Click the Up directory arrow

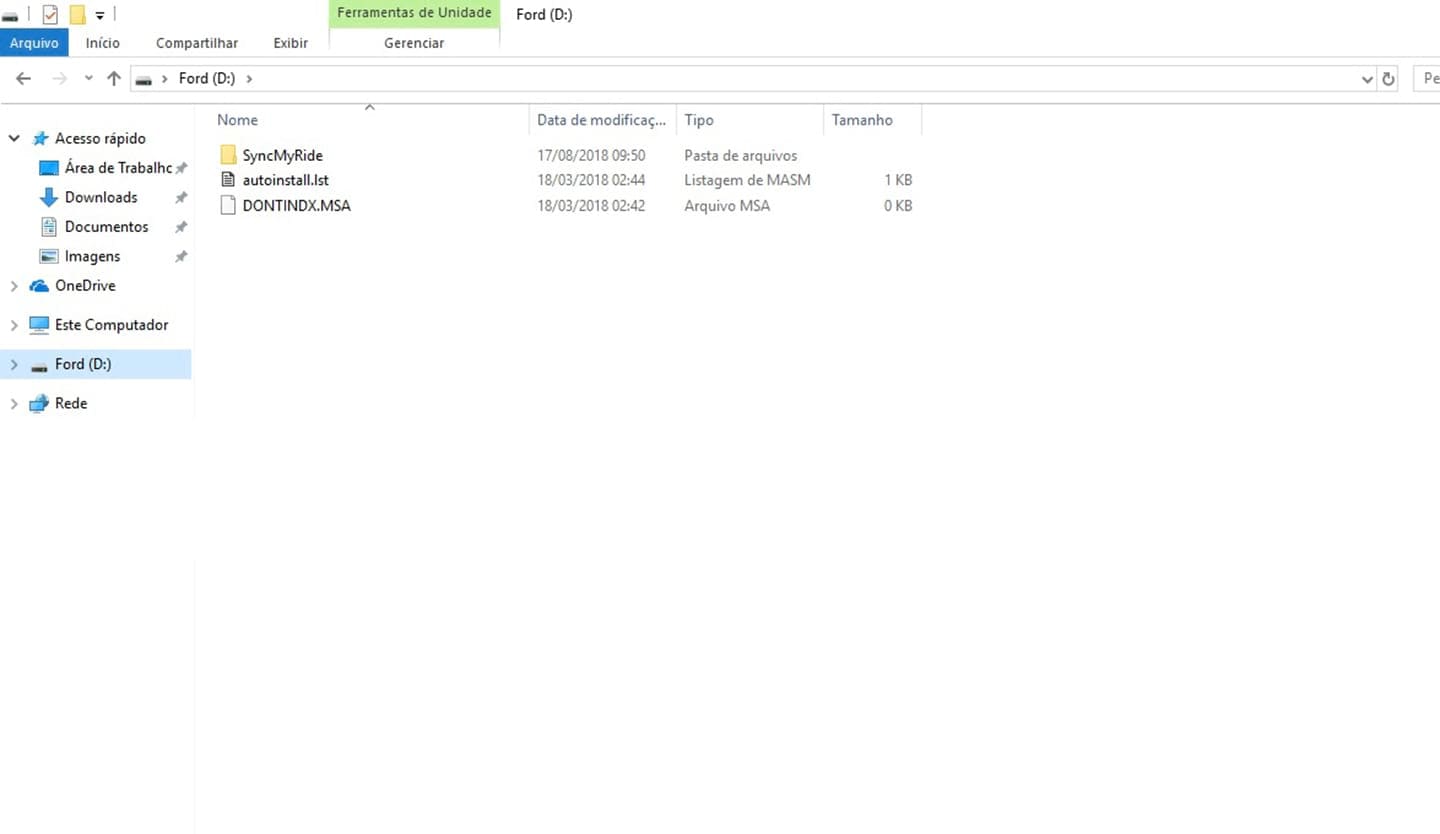(x=114, y=79)
